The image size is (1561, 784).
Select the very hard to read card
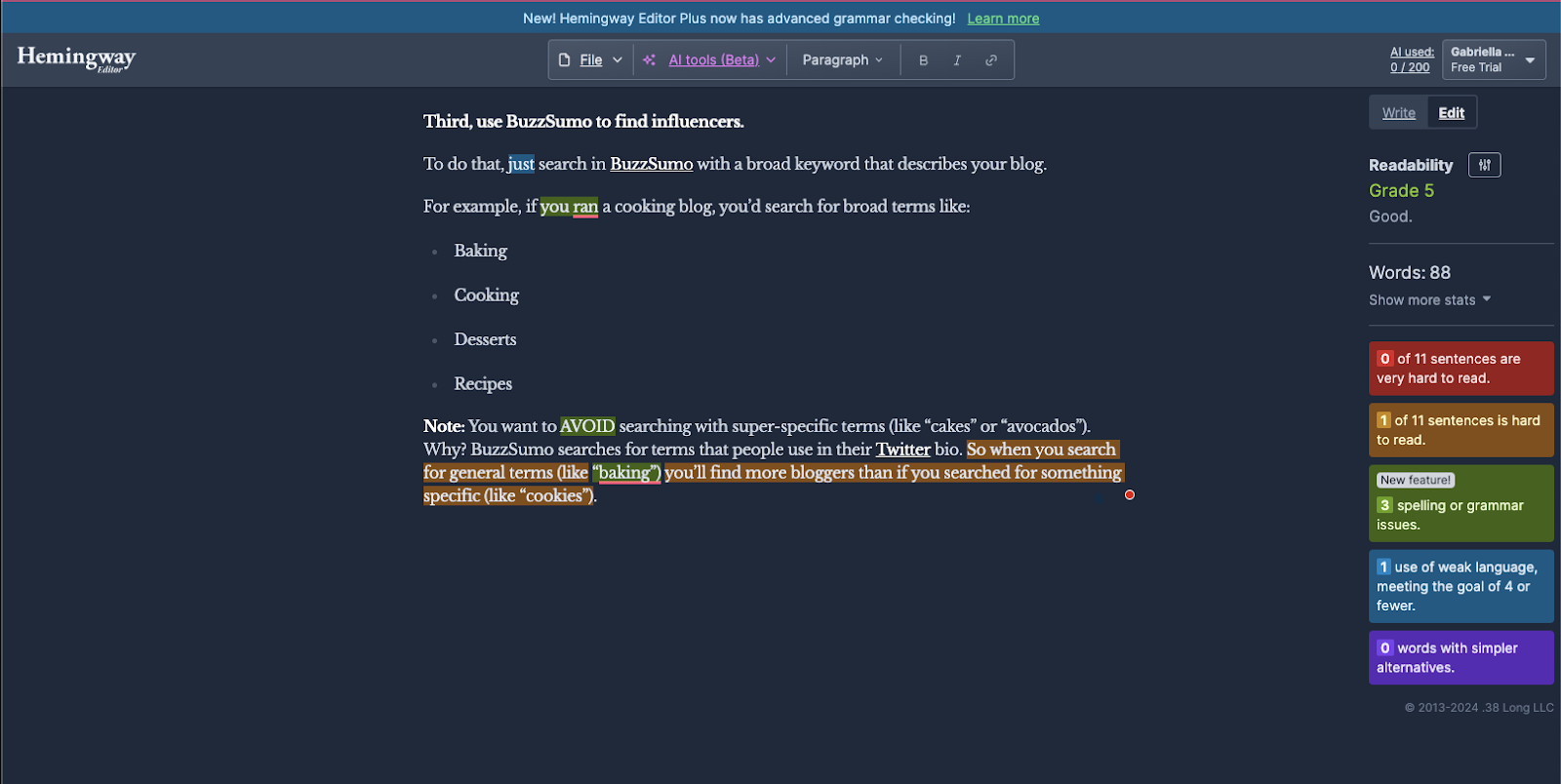point(1461,369)
